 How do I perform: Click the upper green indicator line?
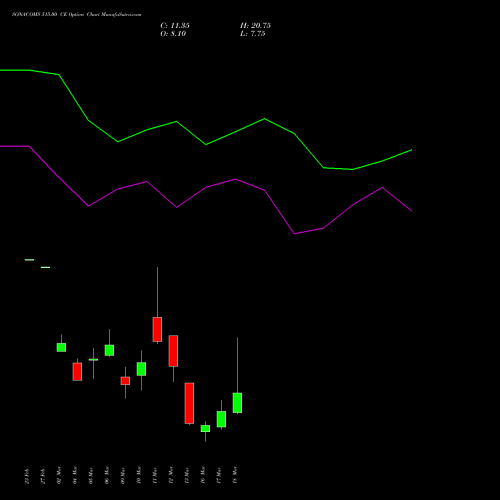tap(206, 144)
